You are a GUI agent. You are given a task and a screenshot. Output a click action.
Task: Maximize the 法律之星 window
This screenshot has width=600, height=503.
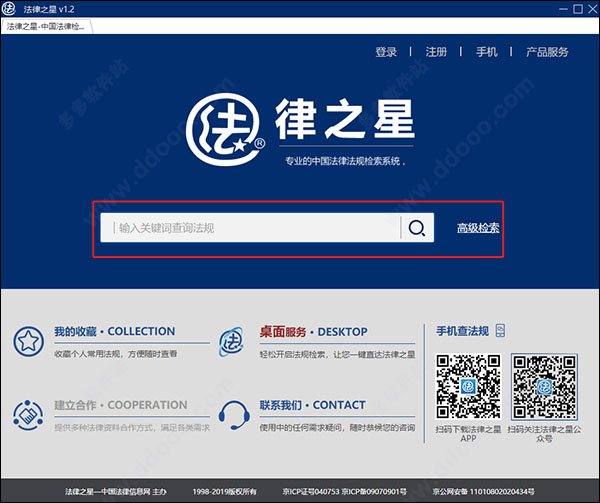click(578, 9)
